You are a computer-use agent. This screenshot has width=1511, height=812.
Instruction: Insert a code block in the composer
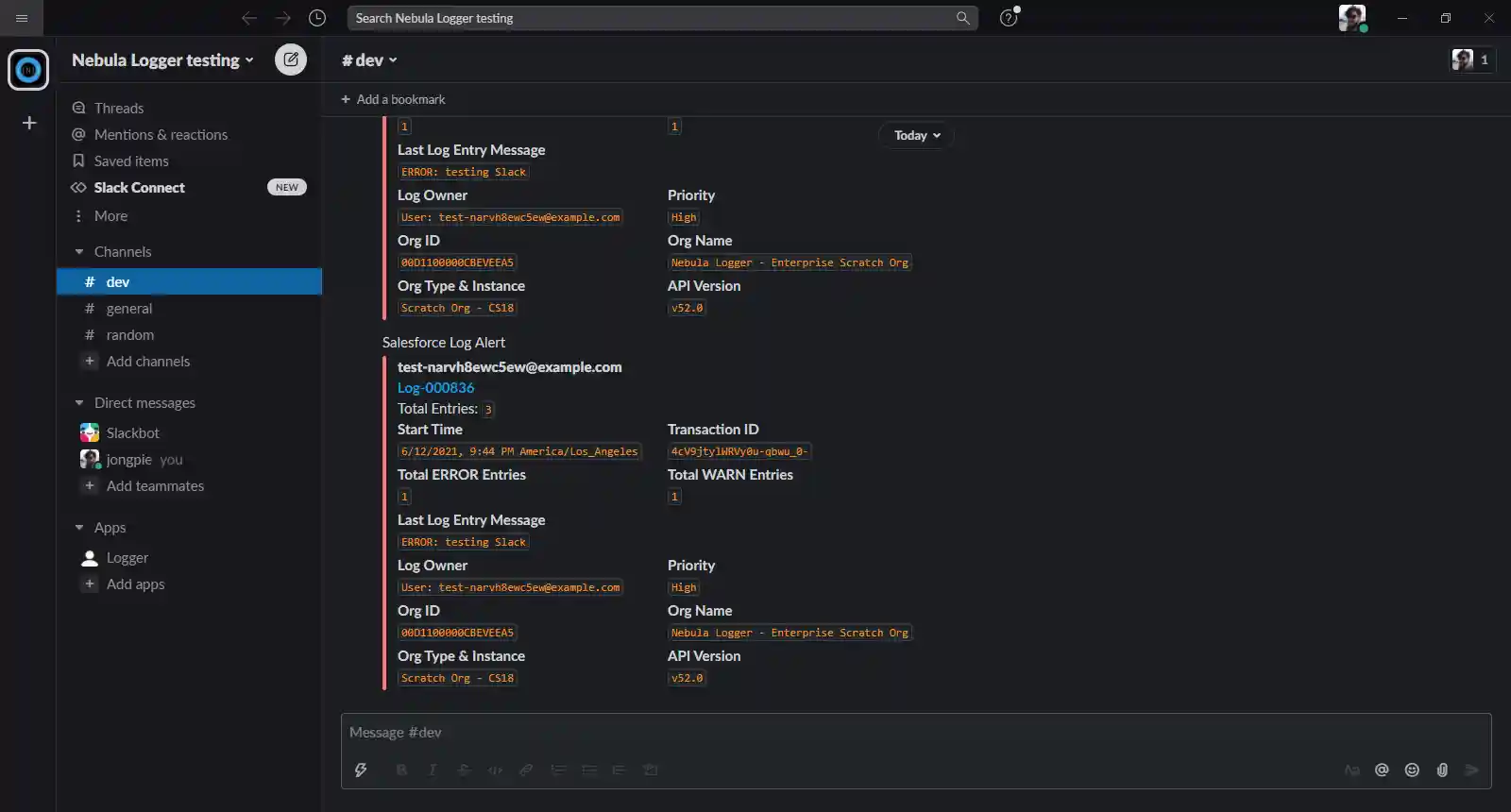click(x=651, y=770)
